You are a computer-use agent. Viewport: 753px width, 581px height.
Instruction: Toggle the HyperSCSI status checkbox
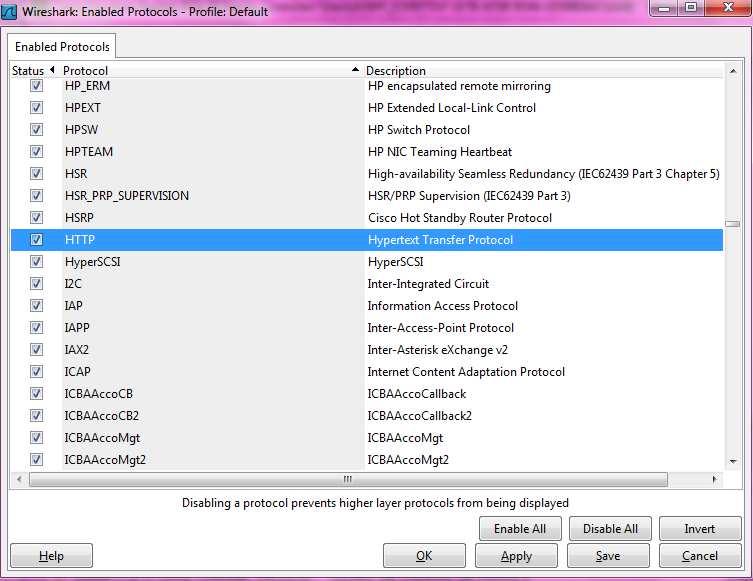tap(36, 262)
